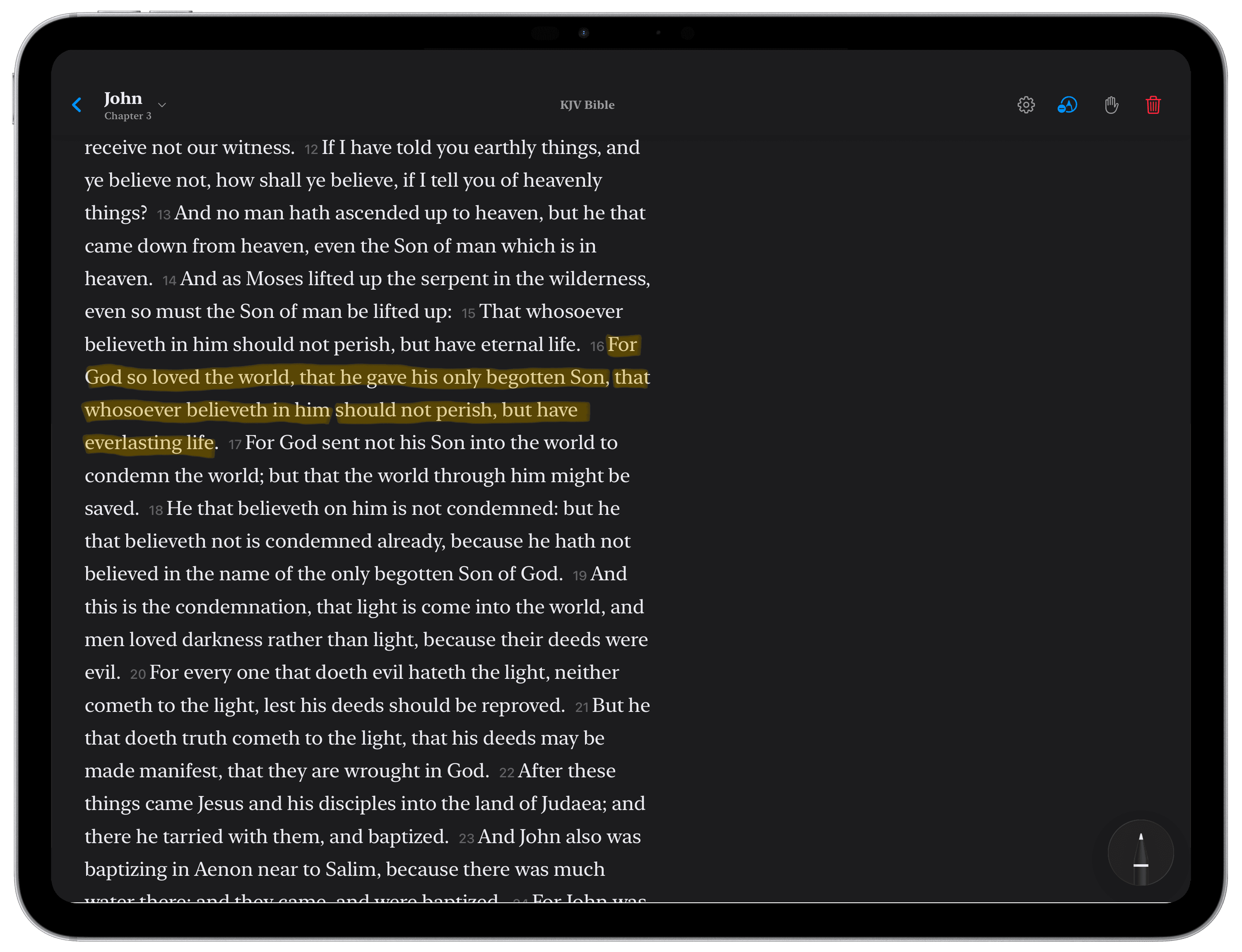
Task: Tap the John book heading
Action: [123, 99]
